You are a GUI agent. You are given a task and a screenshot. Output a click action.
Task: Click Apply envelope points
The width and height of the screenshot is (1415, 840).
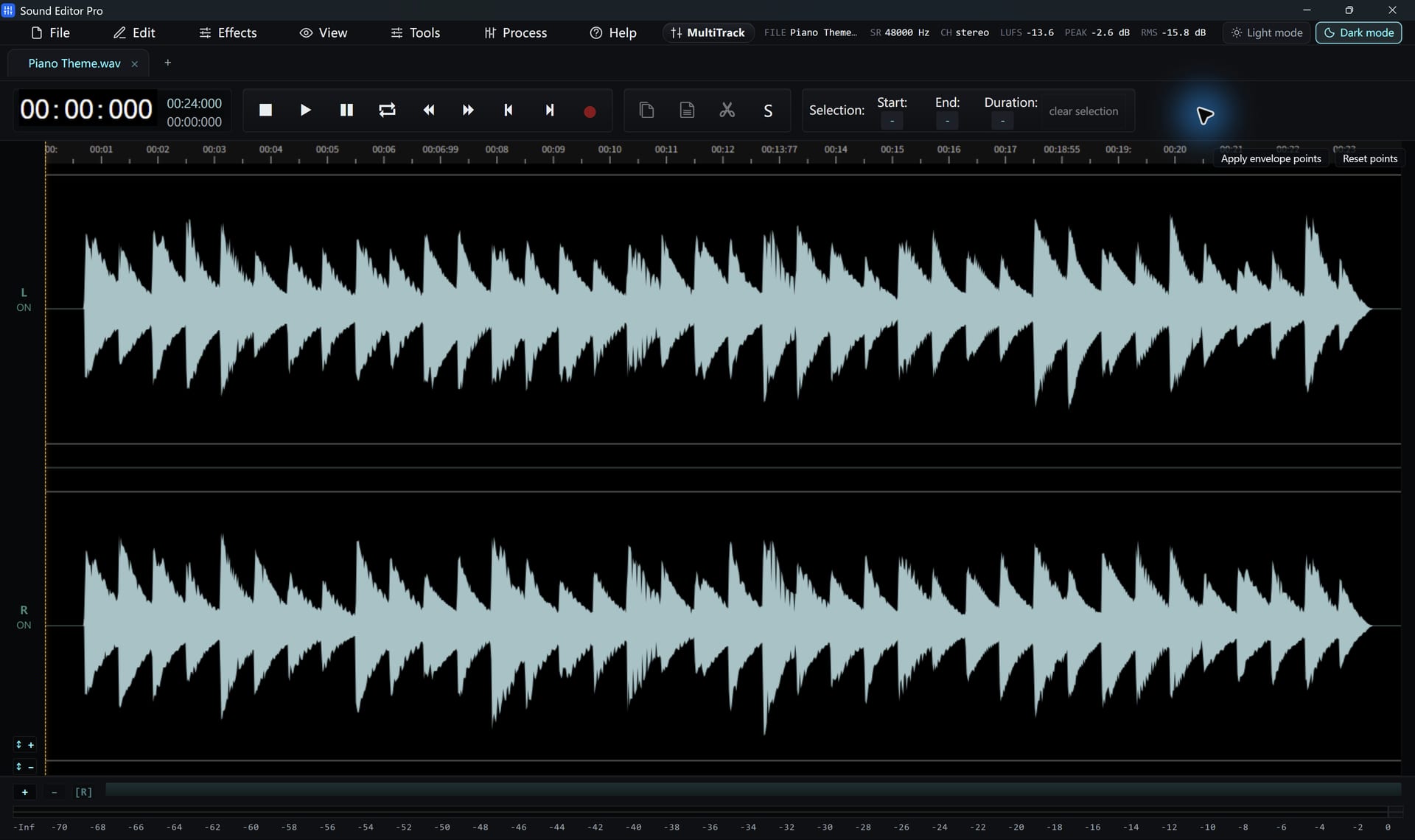click(1271, 158)
